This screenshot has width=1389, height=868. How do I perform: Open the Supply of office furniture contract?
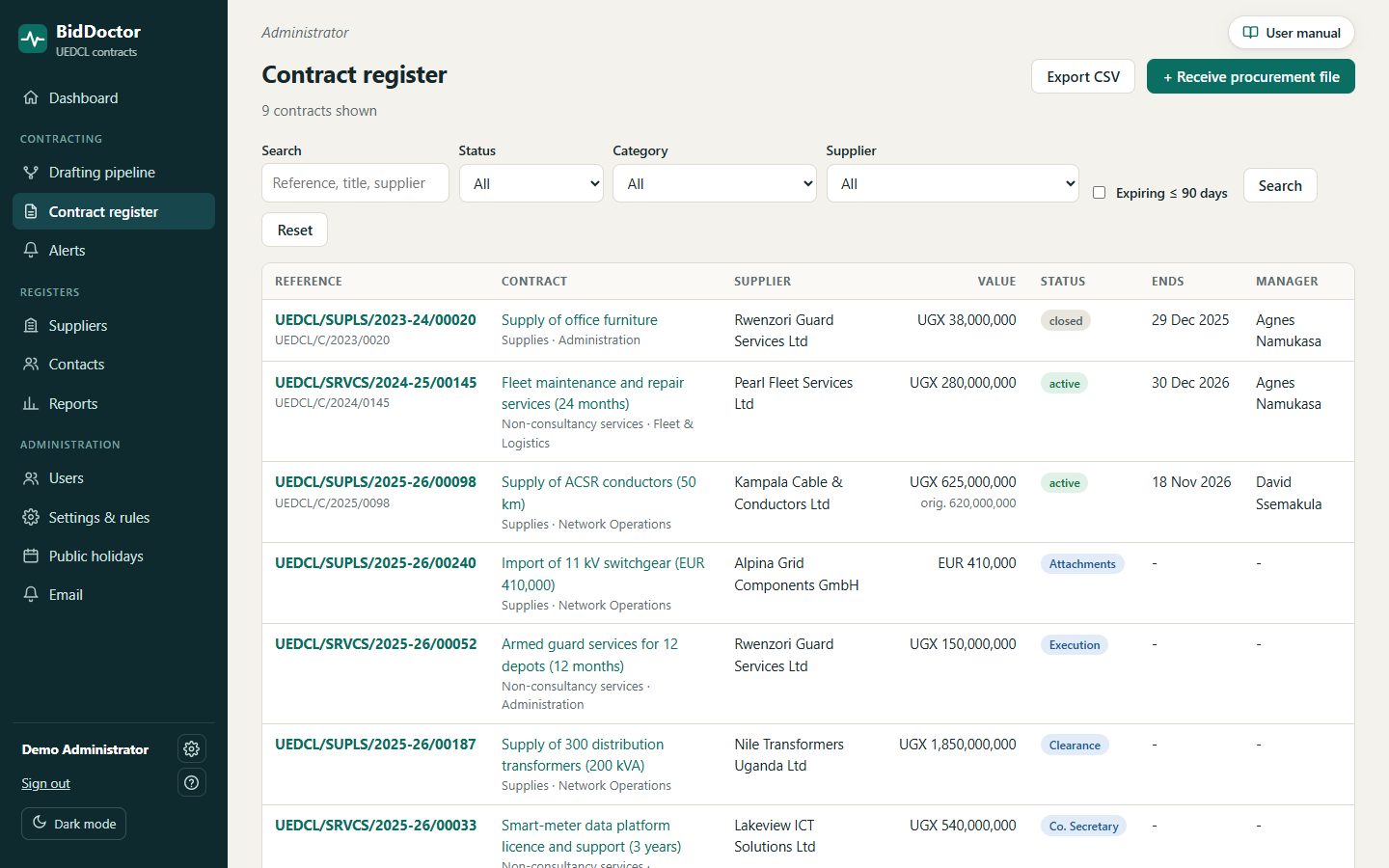tap(580, 319)
